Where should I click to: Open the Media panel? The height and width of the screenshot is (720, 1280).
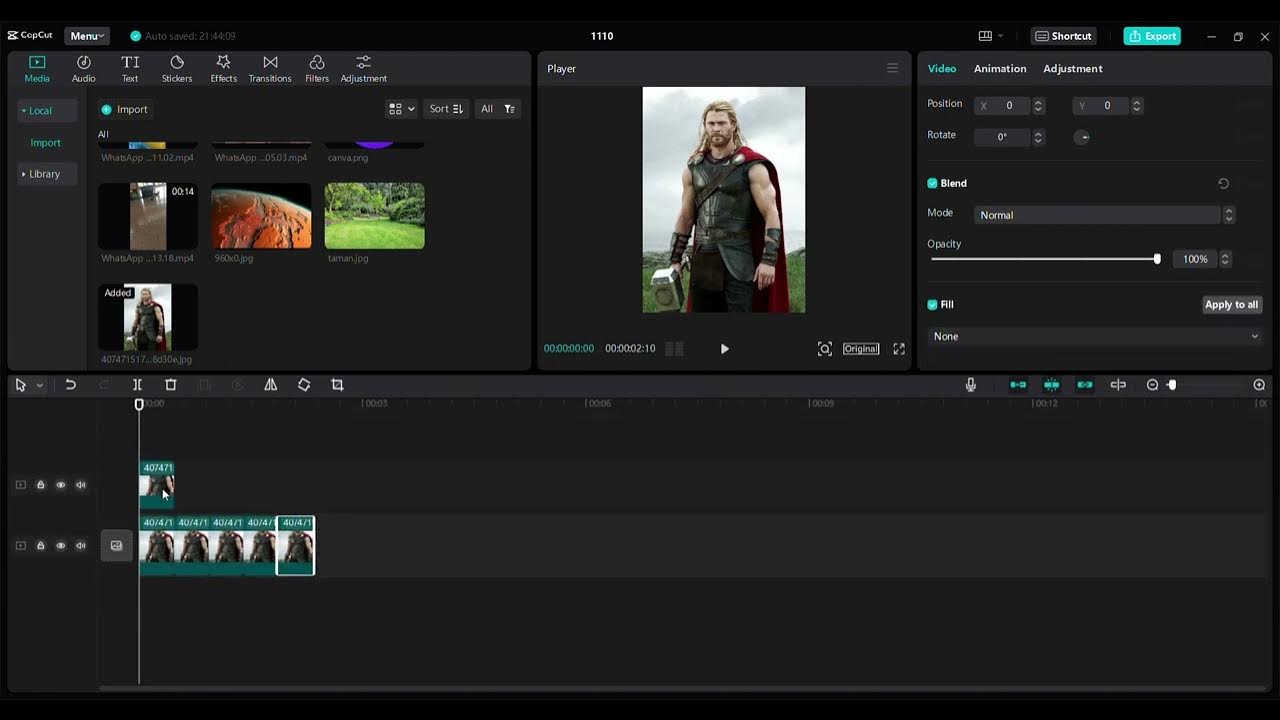coord(37,68)
